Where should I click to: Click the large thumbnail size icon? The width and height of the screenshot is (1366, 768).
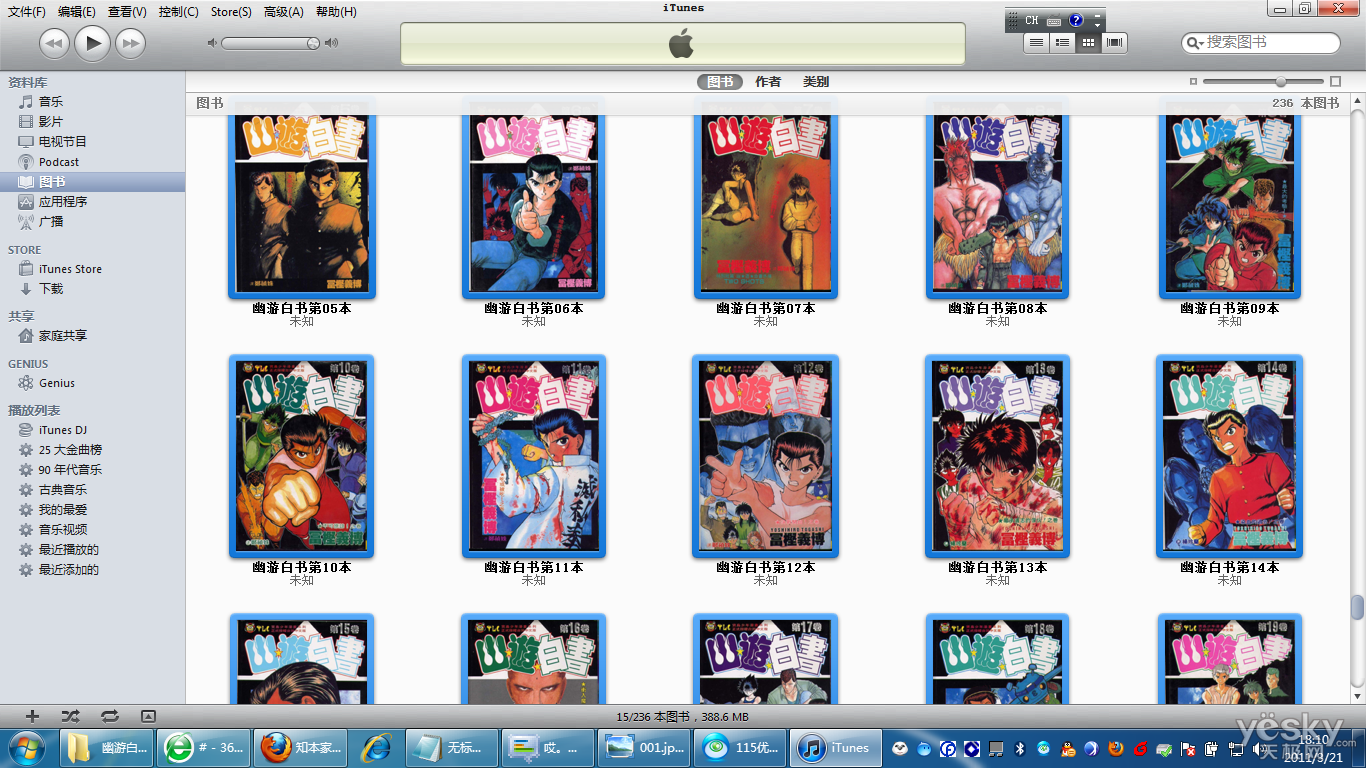pos(1335,81)
